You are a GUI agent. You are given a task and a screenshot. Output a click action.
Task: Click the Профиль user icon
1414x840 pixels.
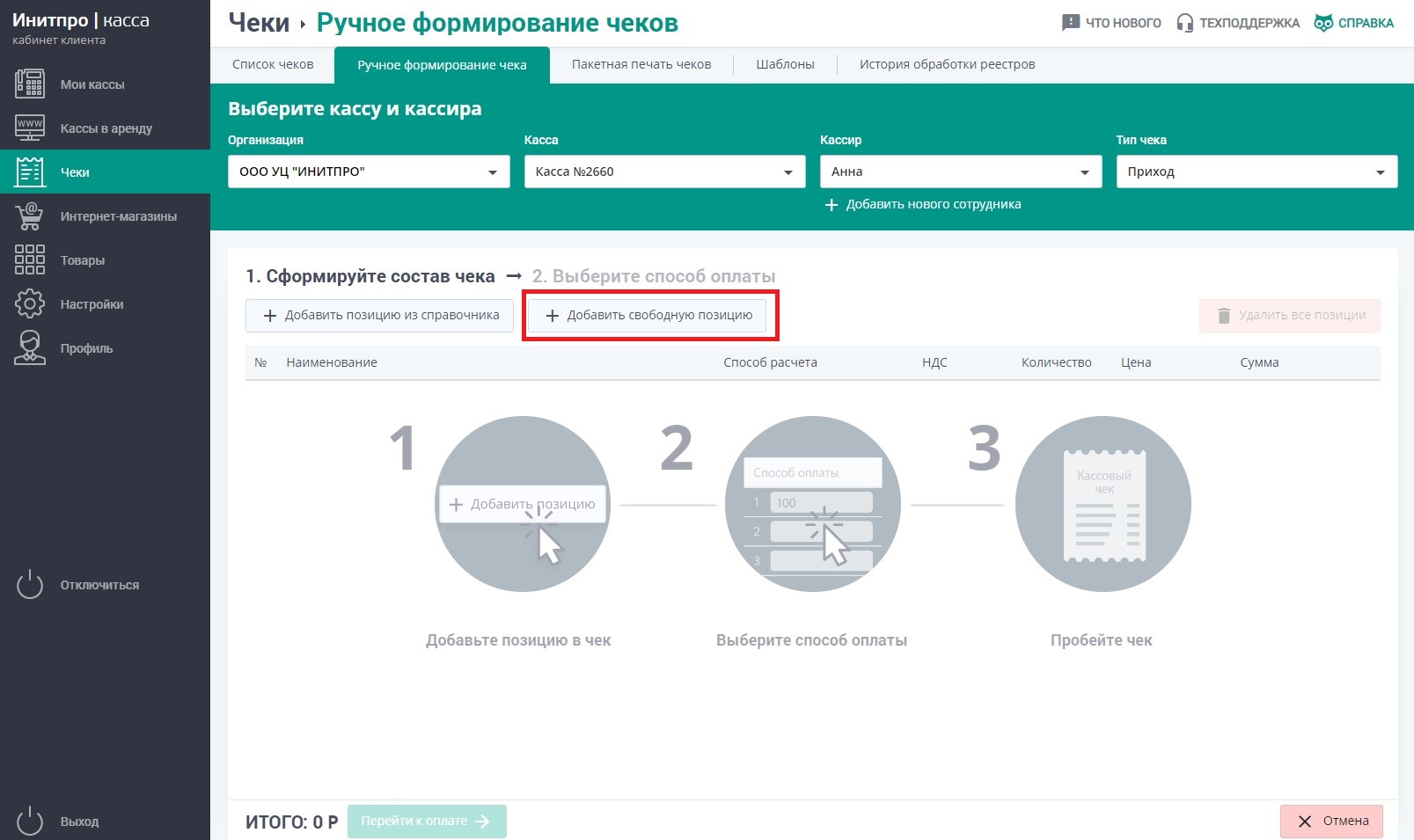(x=29, y=347)
